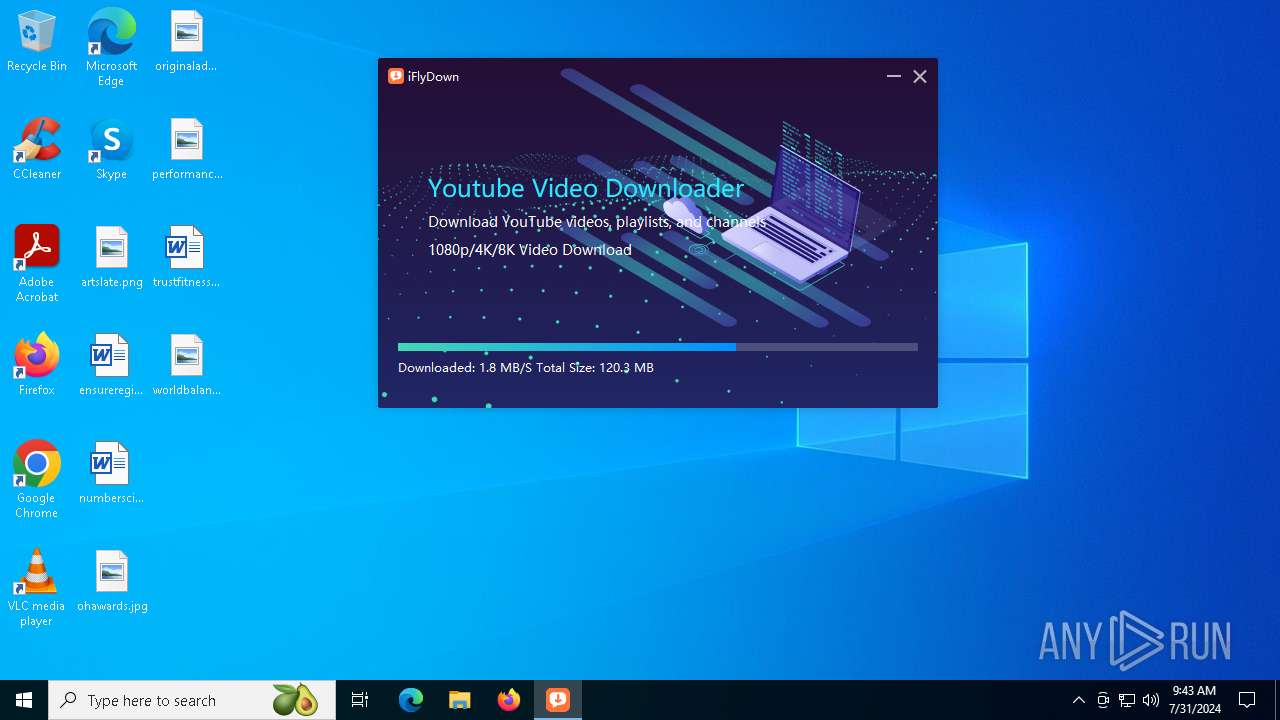Open Task View on the taskbar
The width and height of the screenshot is (1280, 720).
[x=360, y=700]
